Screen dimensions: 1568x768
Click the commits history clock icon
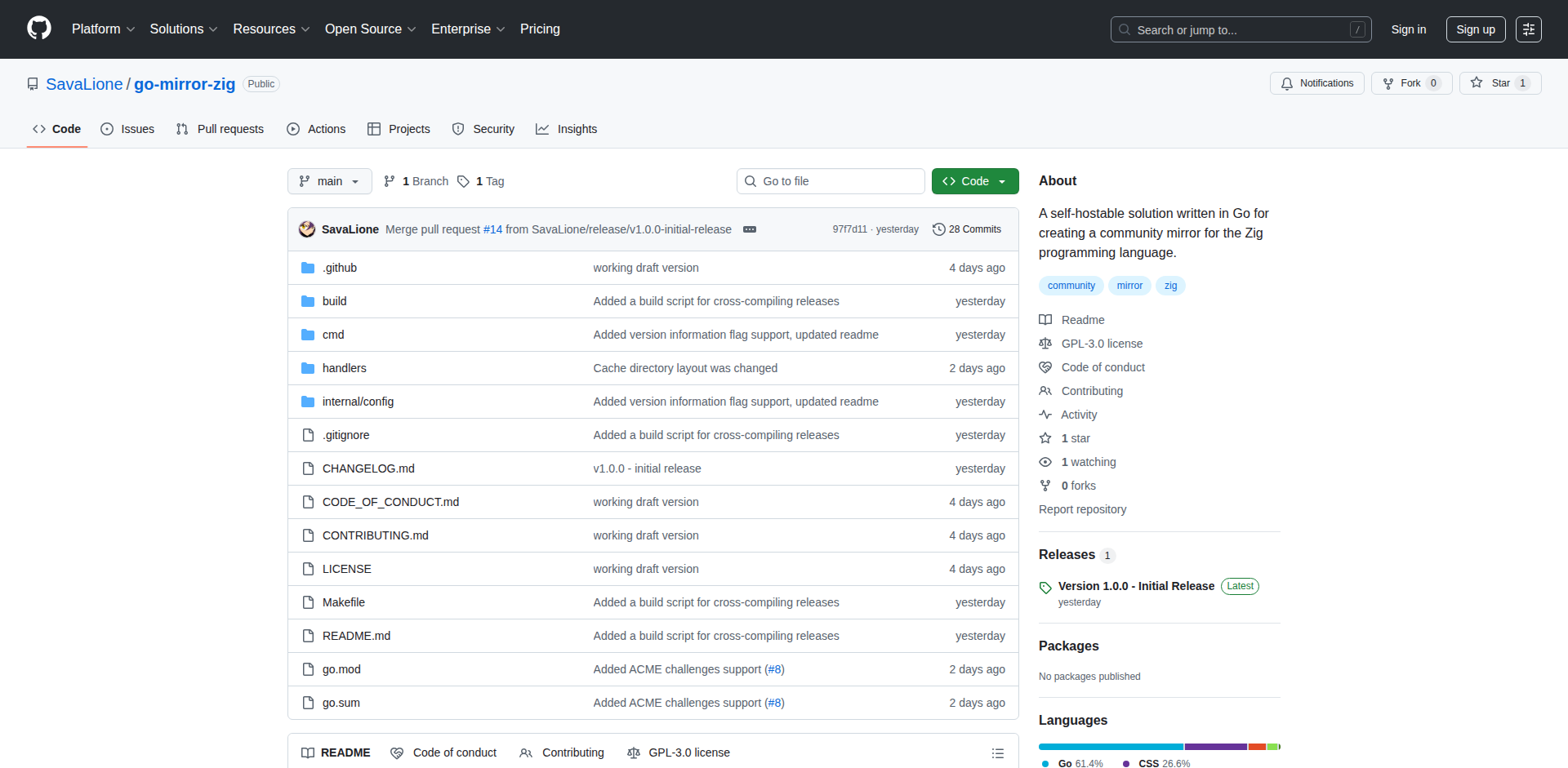[x=939, y=229]
